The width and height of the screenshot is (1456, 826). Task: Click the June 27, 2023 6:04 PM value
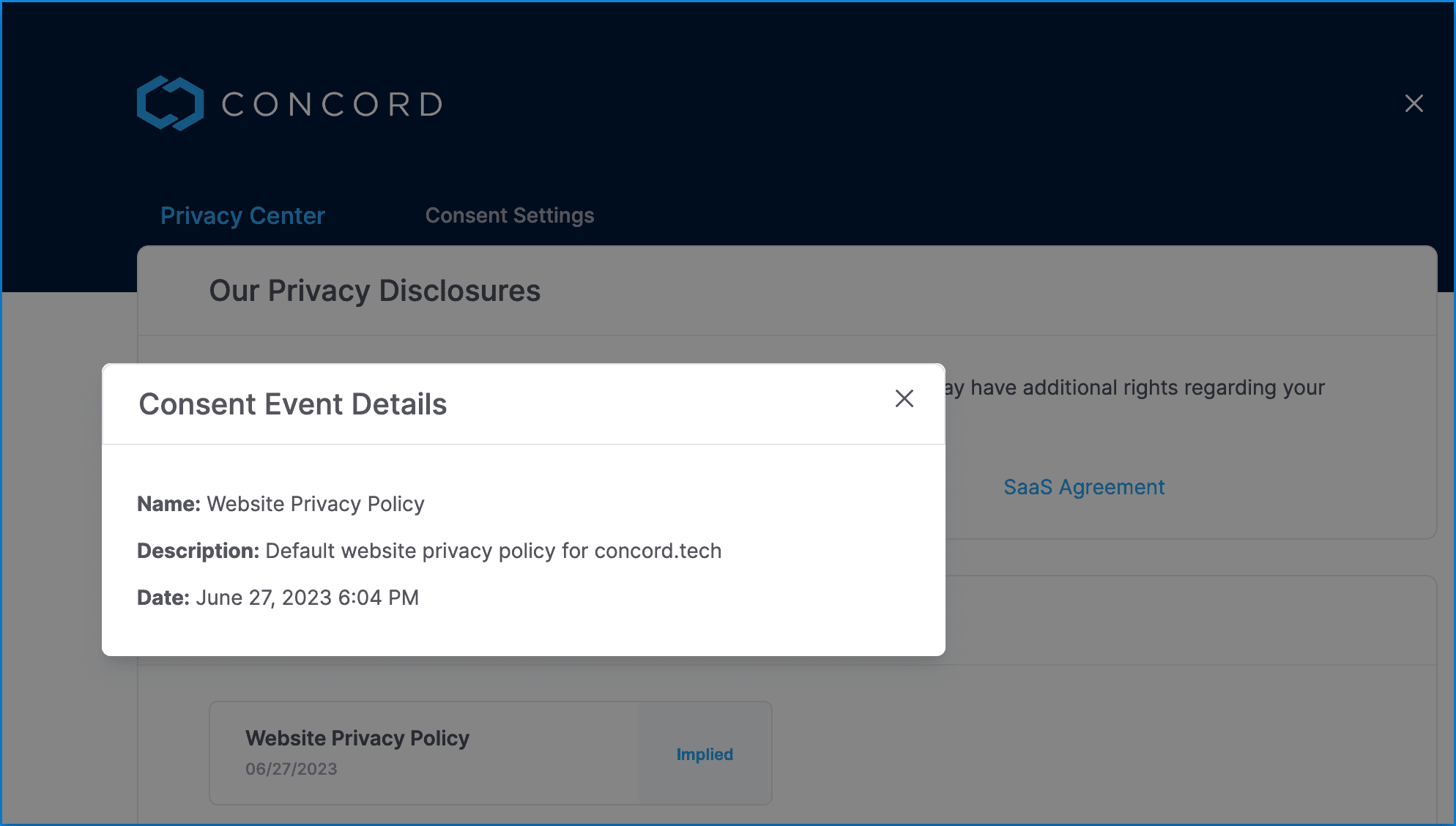(x=307, y=598)
